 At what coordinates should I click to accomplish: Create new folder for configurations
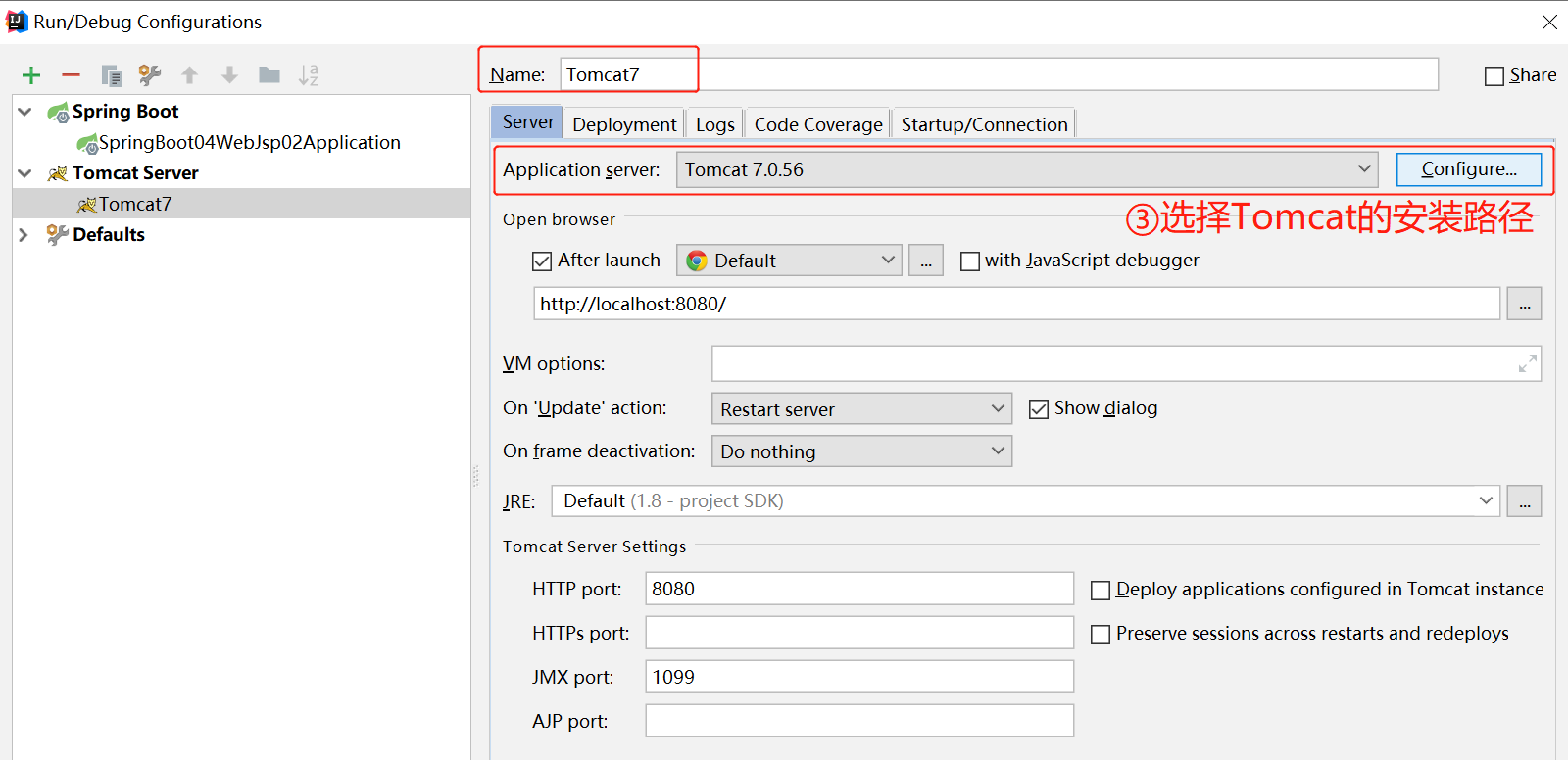click(269, 74)
